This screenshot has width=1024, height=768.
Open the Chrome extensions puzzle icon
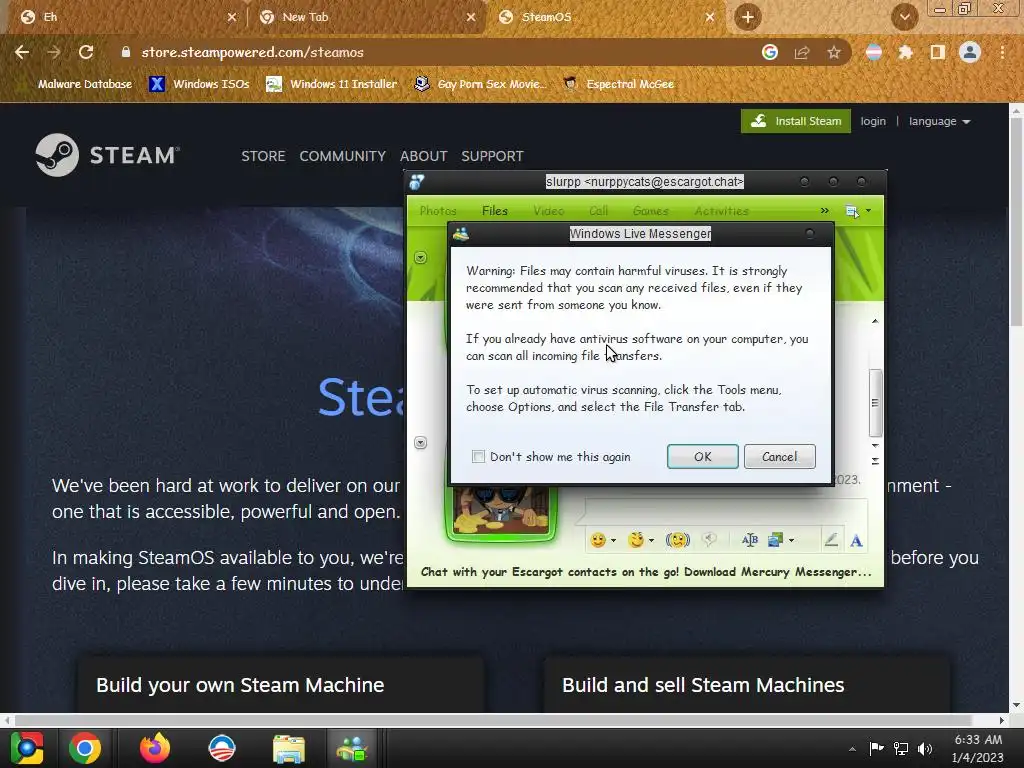(905, 52)
